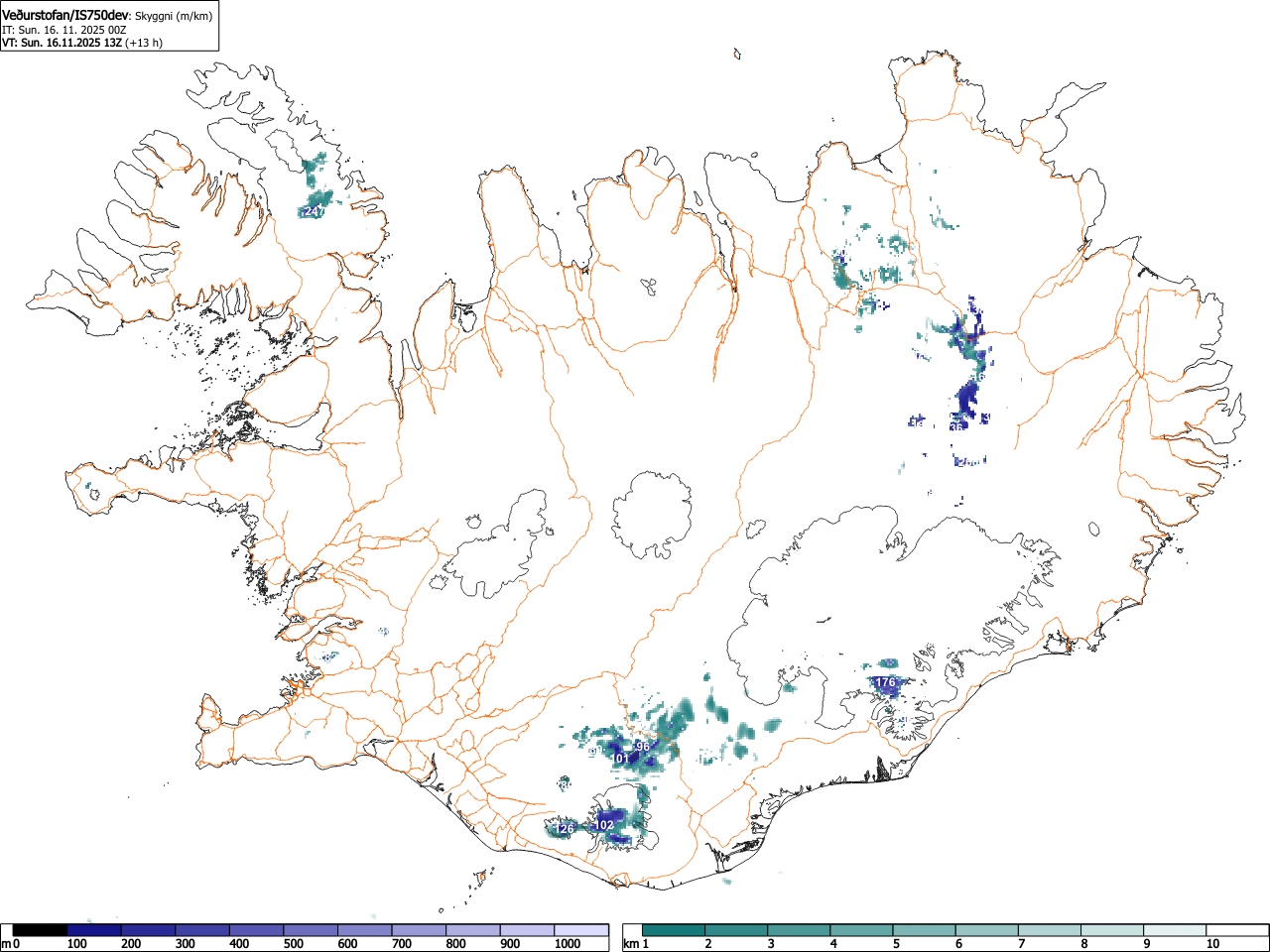This screenshot has height=952, width=1270.
Task: Click the 'Veðurstofan/IS750dev' title text
Action: click(x=64, y=15)
